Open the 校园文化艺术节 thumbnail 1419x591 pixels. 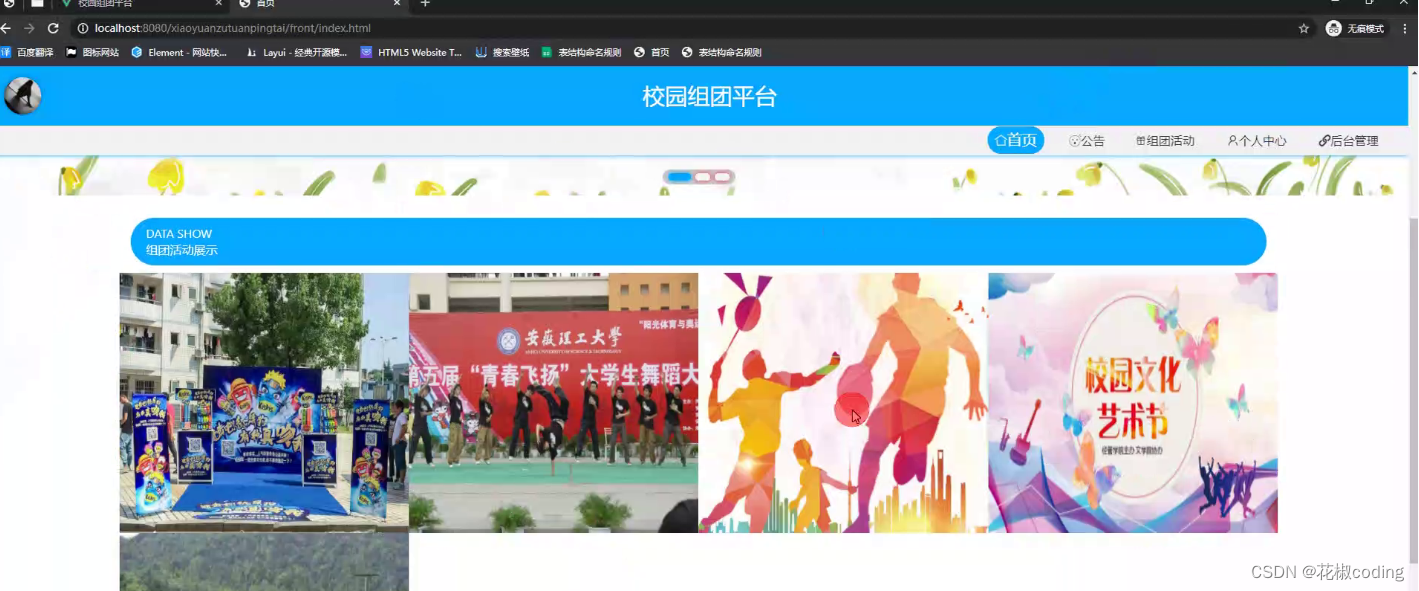coord(1133,403)
